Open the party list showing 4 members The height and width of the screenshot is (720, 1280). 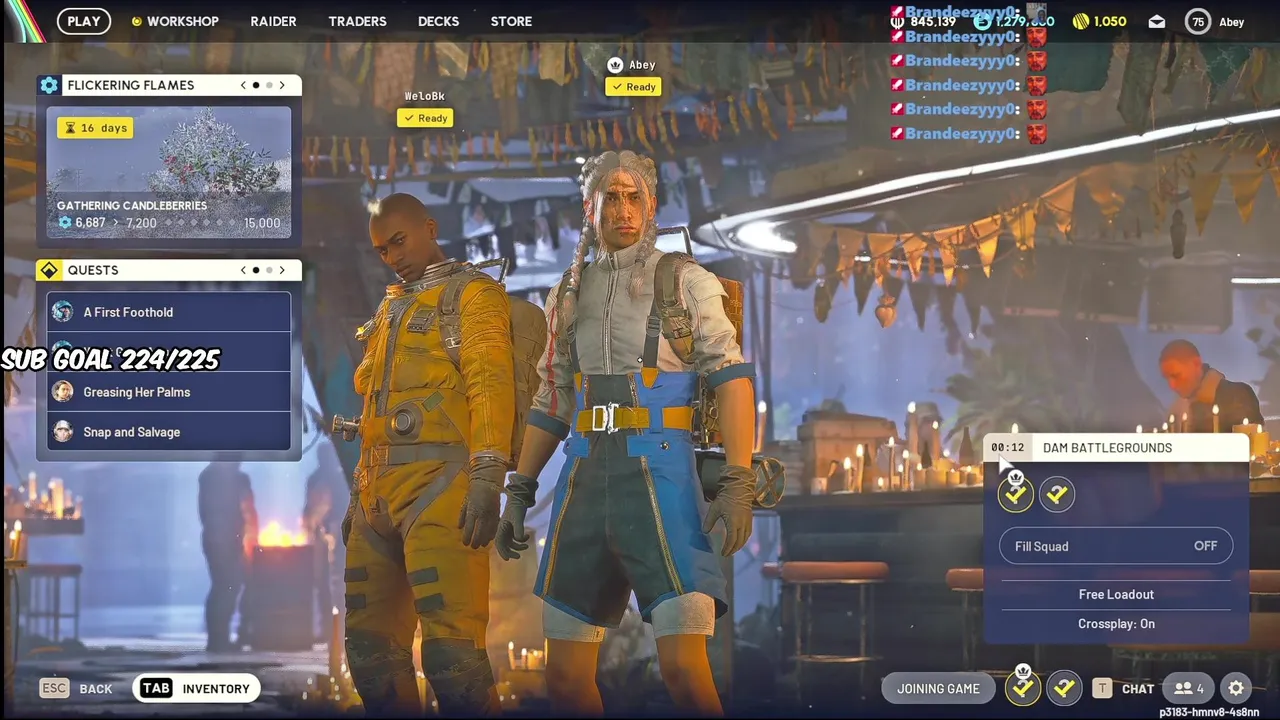tap(1188, 688)
